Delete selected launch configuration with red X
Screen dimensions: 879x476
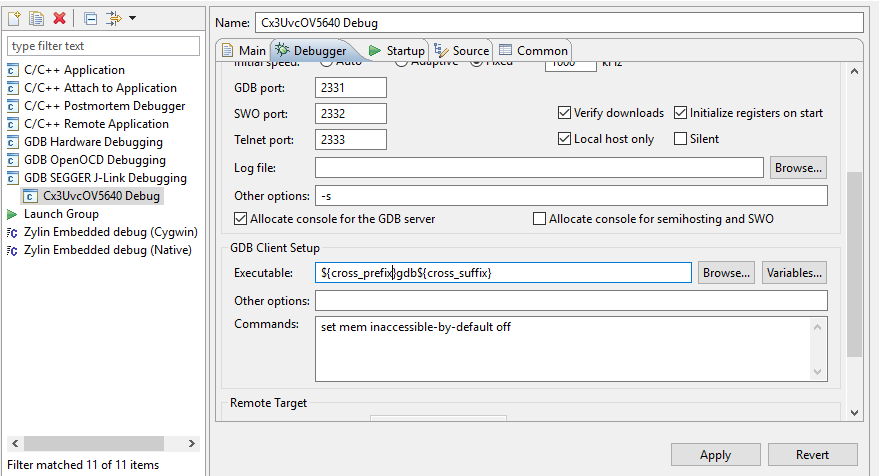pyautogui.click(x=59, y=19)
